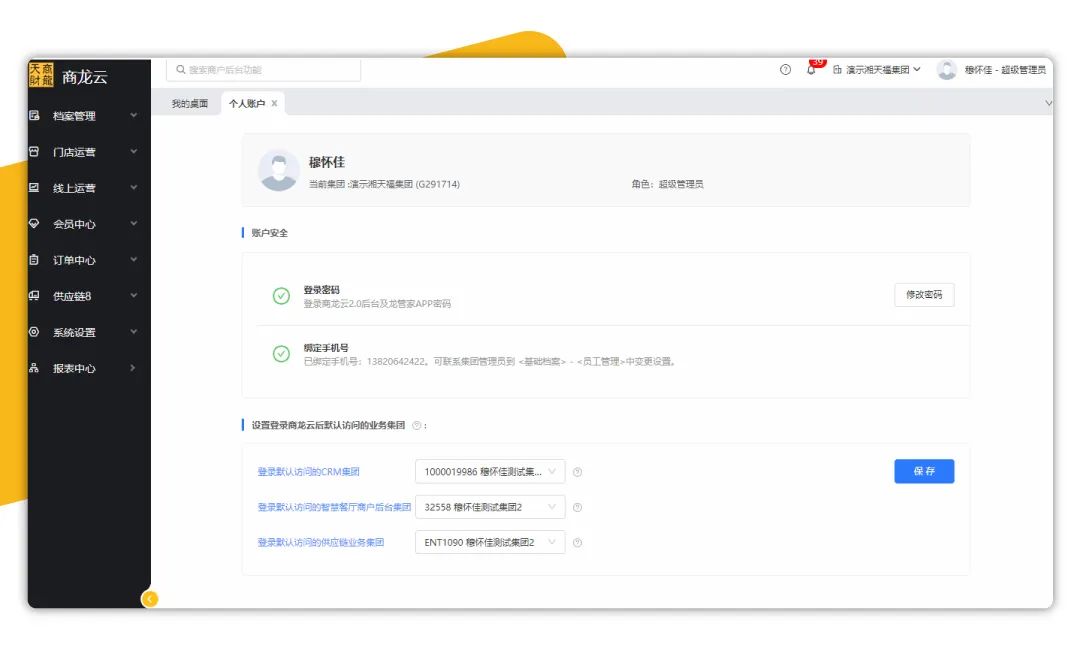Collapse sidebar with yellow arrow button
This screenshot has width=1080, height=663.
[149, 599]
